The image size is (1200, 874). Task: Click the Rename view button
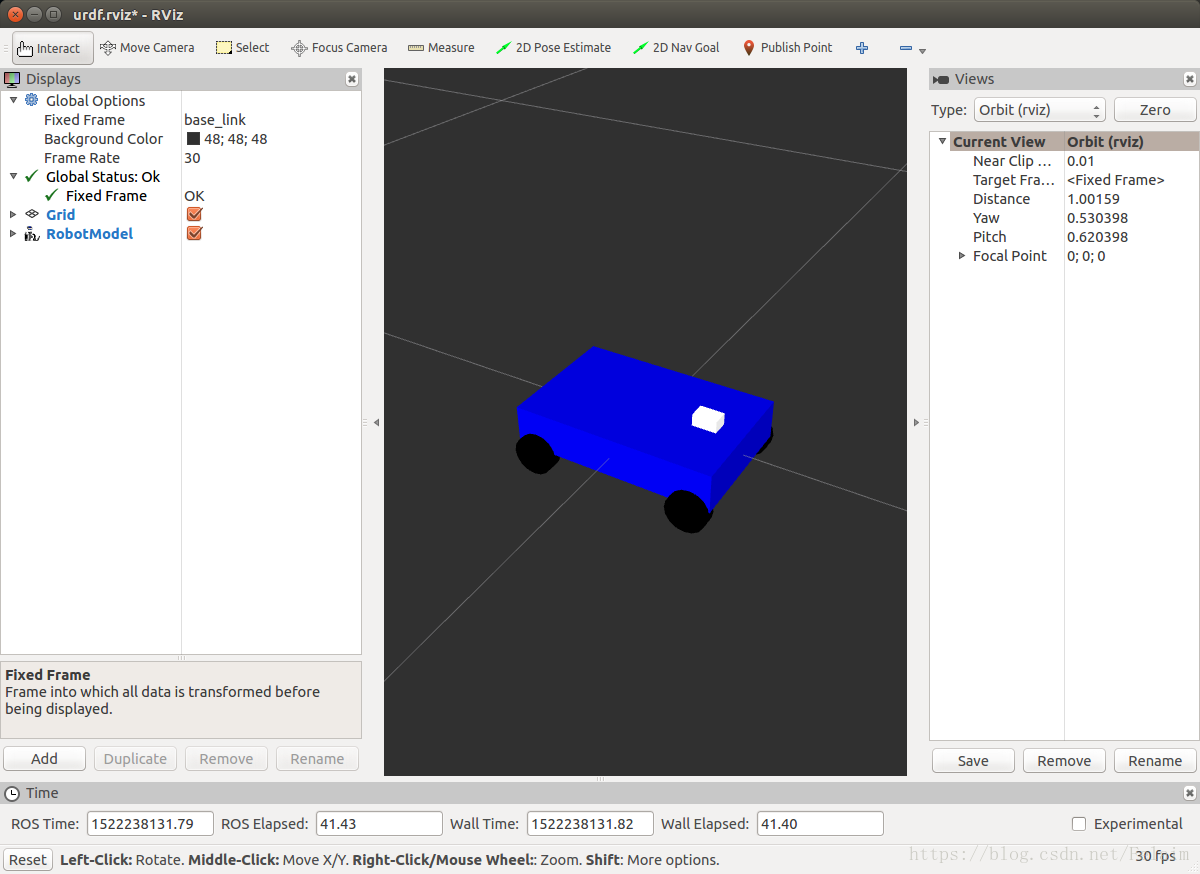[x=1155, y=761]
